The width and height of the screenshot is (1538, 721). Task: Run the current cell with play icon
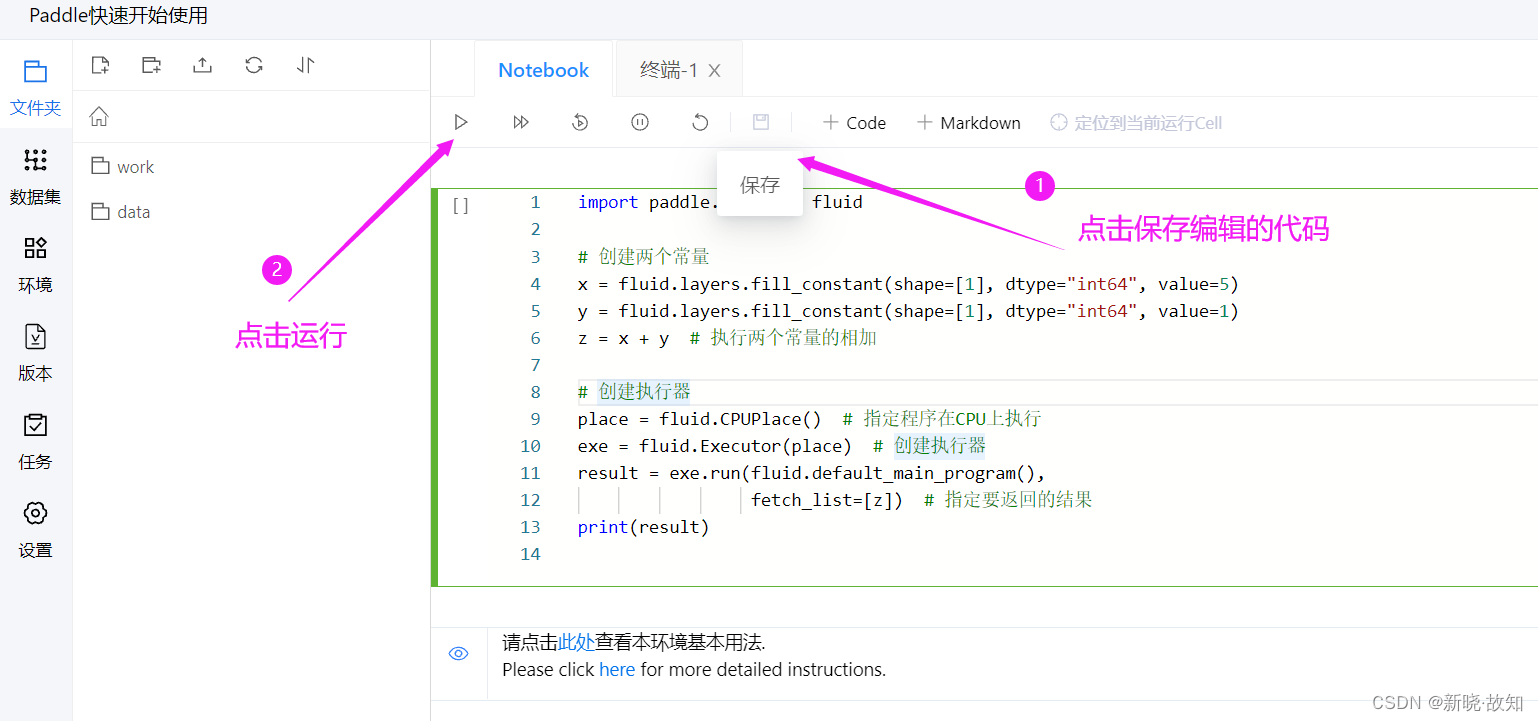click(x=460, y=122)
